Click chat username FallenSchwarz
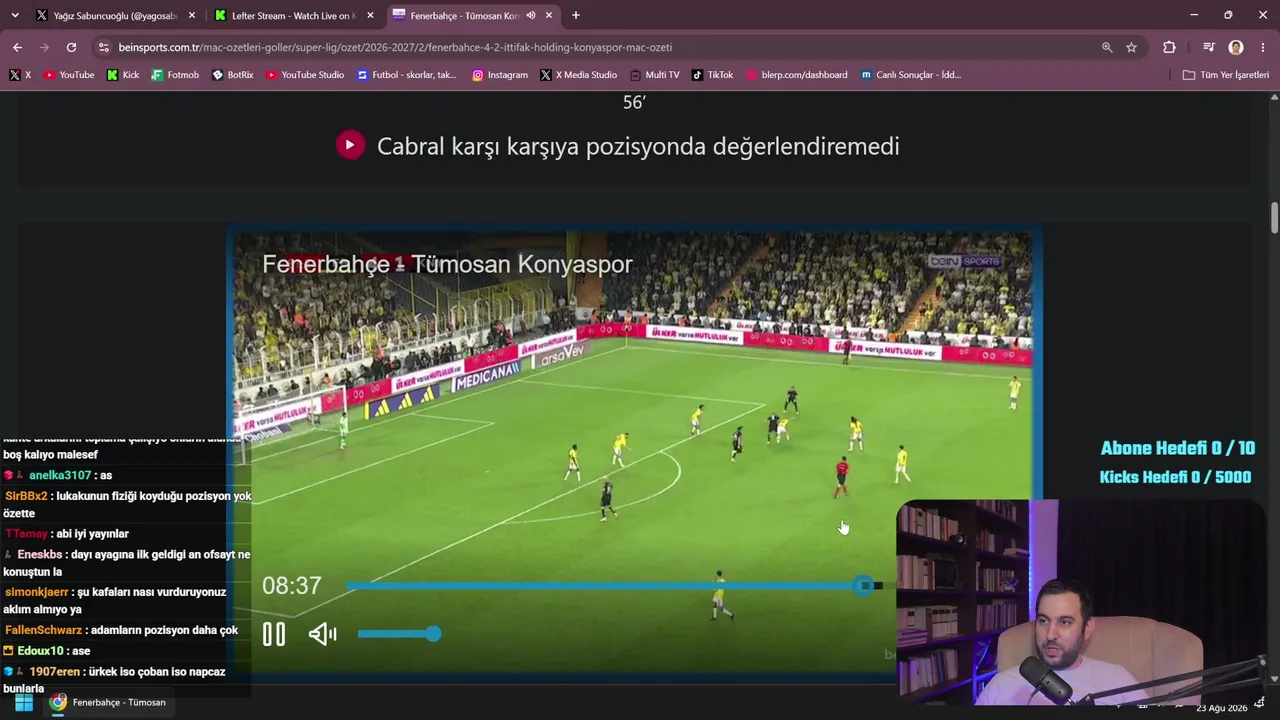1280x720 pixels. [43, 630]
